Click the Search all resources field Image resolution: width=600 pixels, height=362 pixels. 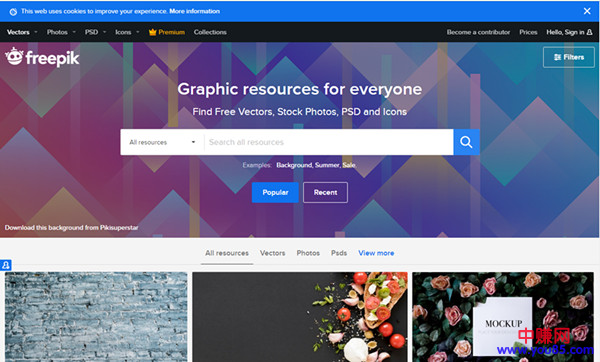pyautogui.click(x=329, y=142)
